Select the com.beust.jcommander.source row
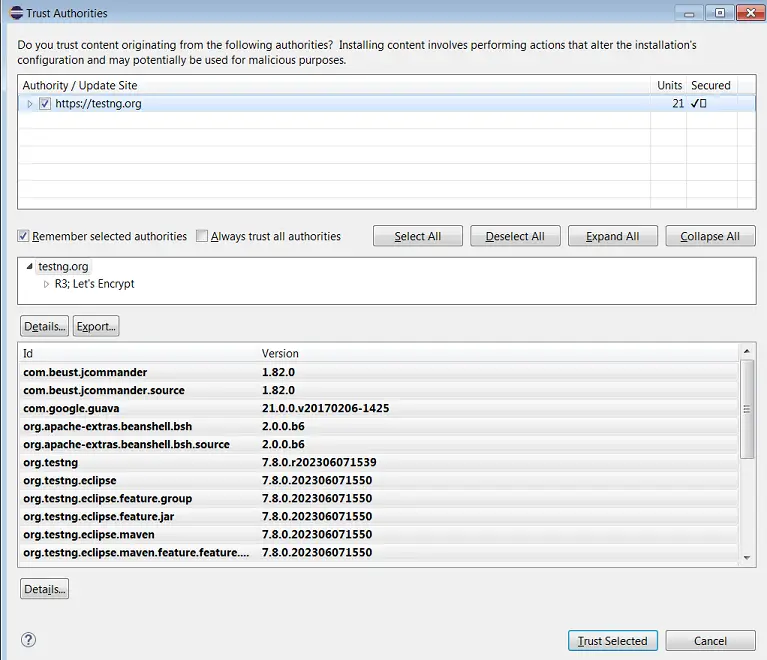767x660 pixels. pyautogui.click(x=379, y=390)
